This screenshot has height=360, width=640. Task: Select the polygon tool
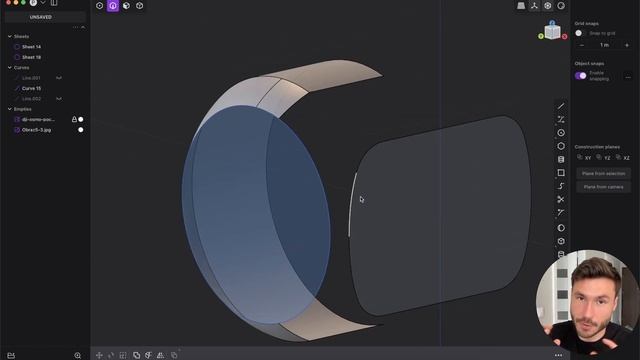click(561, 146)
